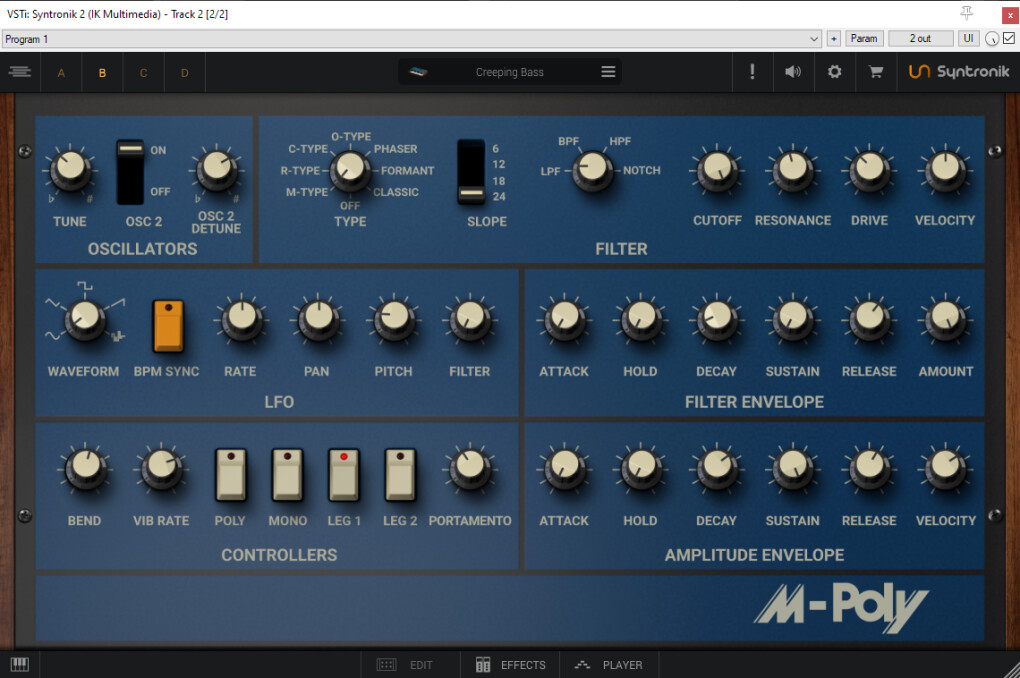Toggle the LEG 1 button

(344, 475)
